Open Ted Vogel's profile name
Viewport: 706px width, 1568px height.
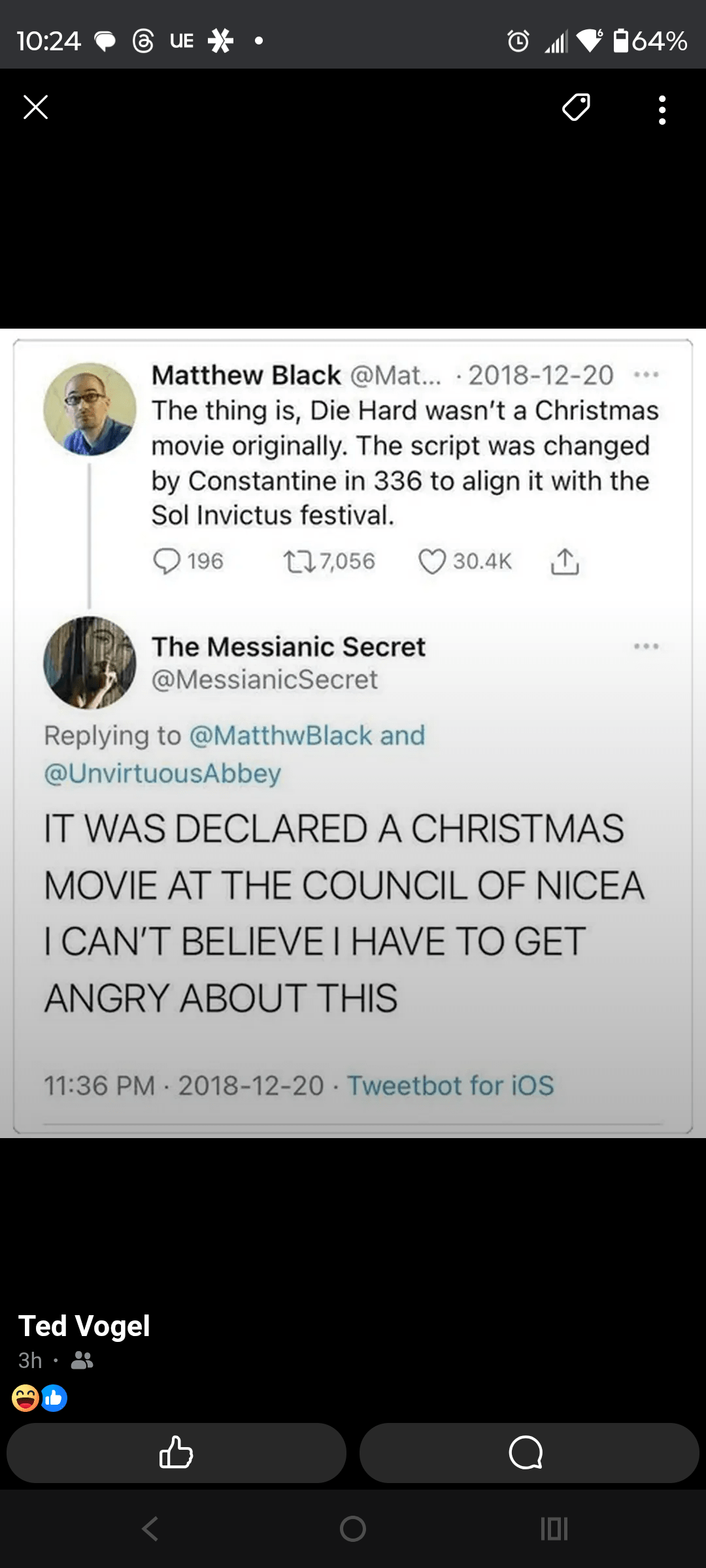pos(84,1326)
